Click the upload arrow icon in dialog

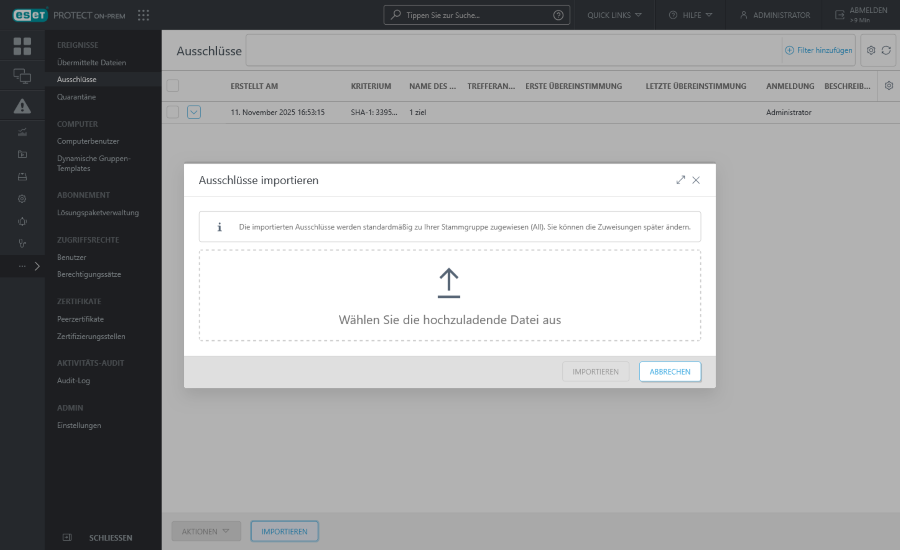(x=449, y=283)
